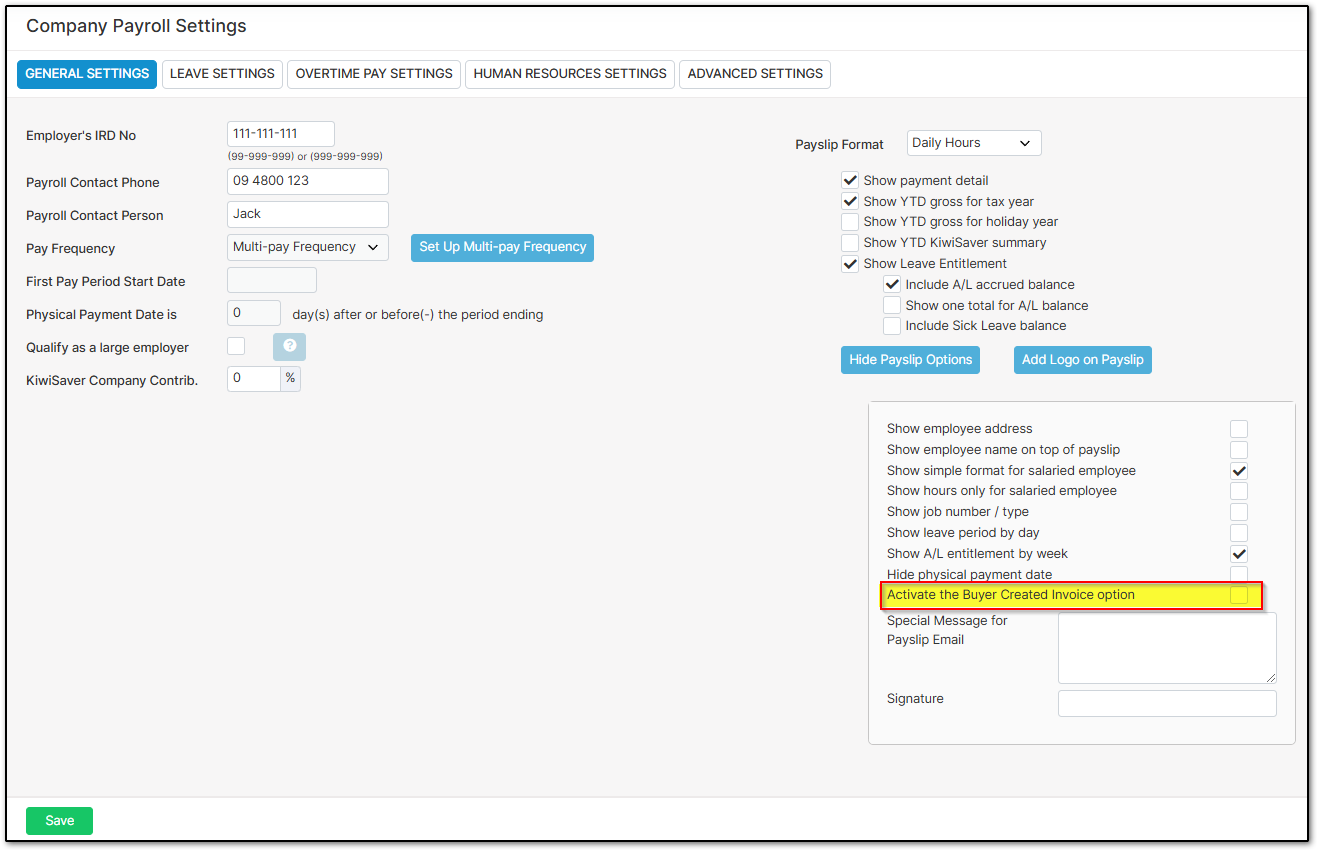Check Show one total for A/L balance
Viewport: 1318px width, 851px height.
coord(892,306)
